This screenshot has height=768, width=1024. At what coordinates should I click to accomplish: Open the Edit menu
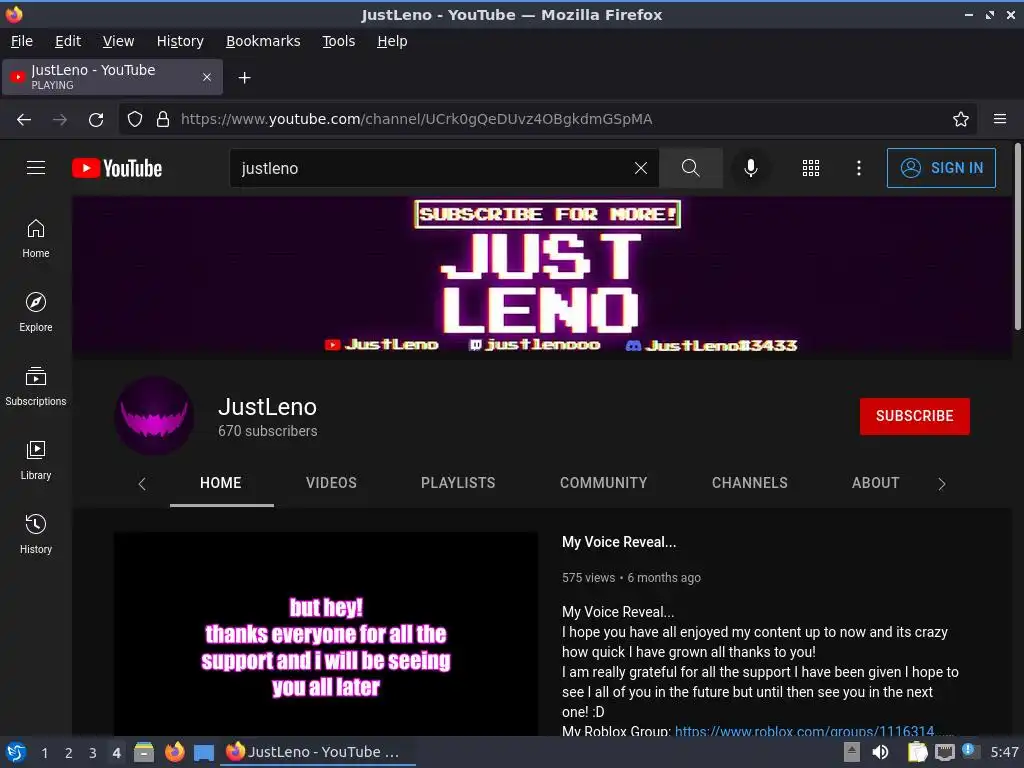coord(68,41)
